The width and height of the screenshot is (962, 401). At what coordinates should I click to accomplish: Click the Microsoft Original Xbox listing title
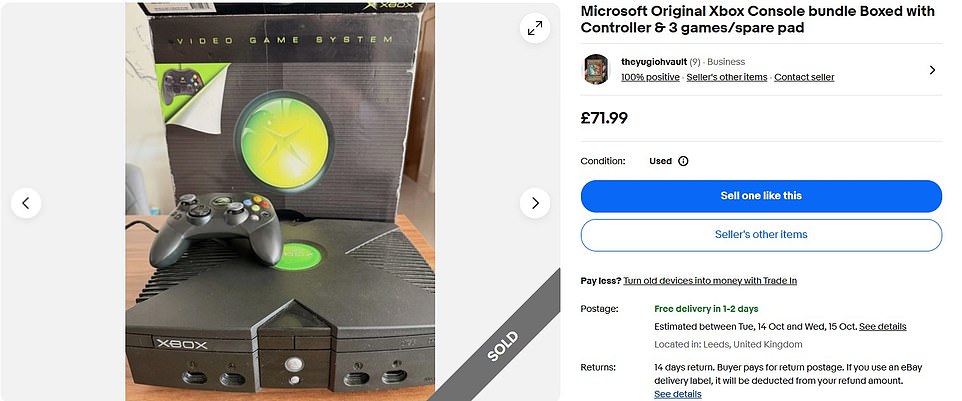click(x=757, y=20)
